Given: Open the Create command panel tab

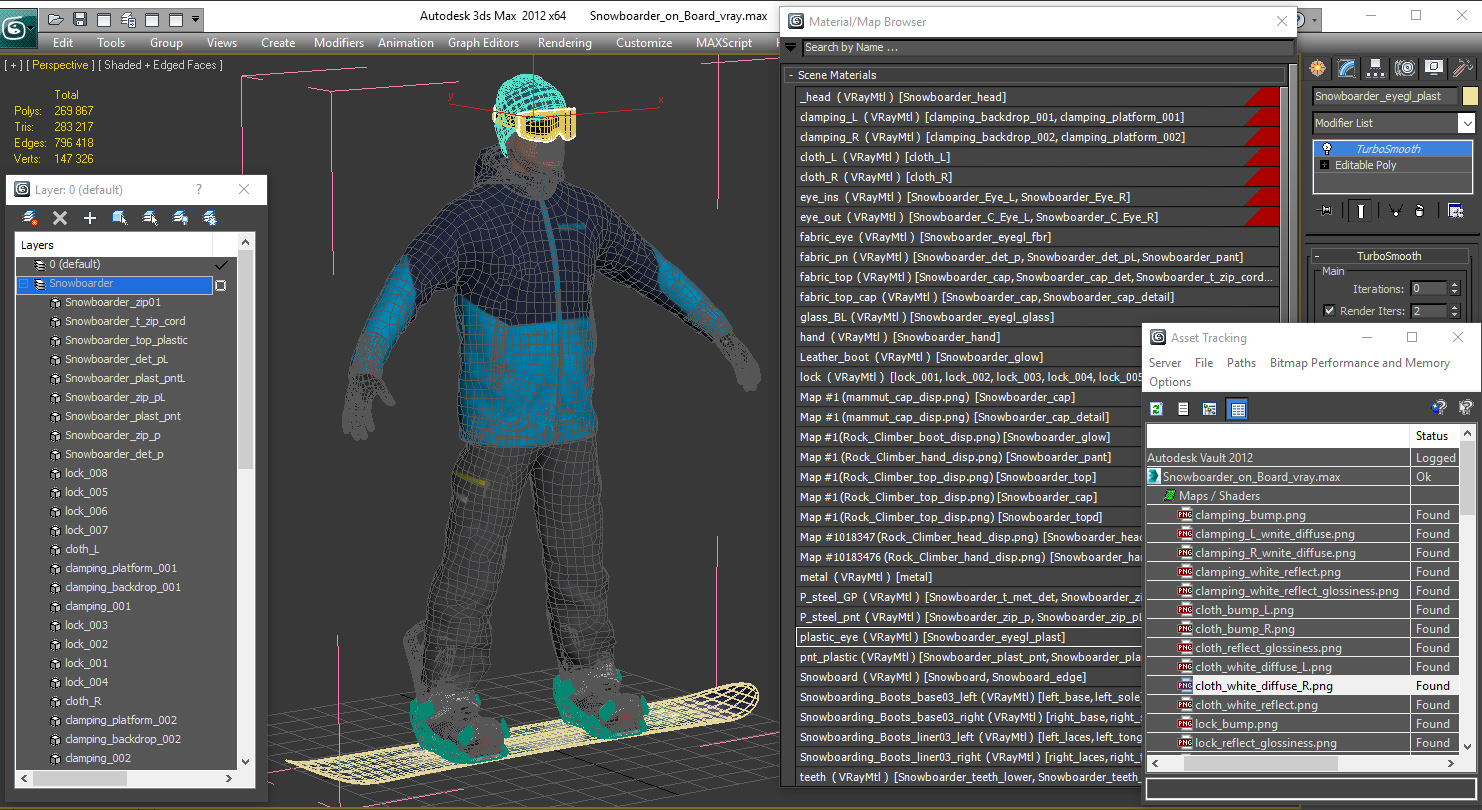Looking at the screenshot, I should pyautogui.click(x=1318, y=68).
